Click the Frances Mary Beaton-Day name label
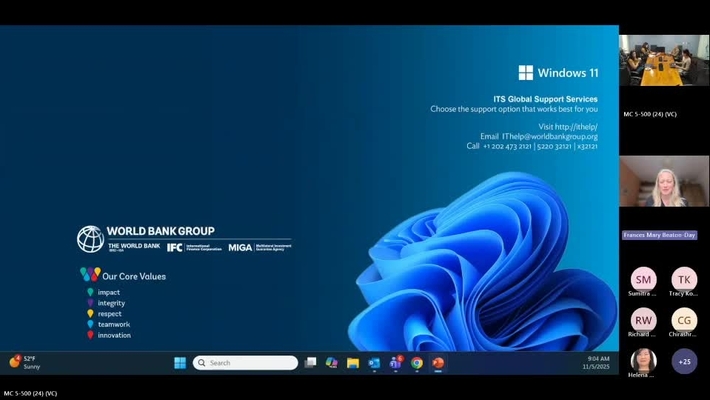The image size is (710, 400). [659, 235]
